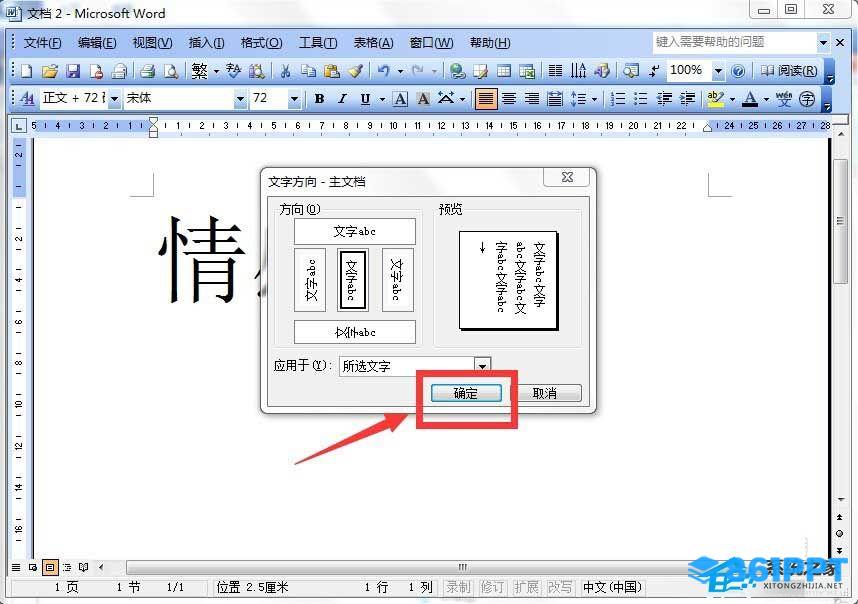Toggle Distributed alignment button
858x604 pixels.
pos(555,99)
